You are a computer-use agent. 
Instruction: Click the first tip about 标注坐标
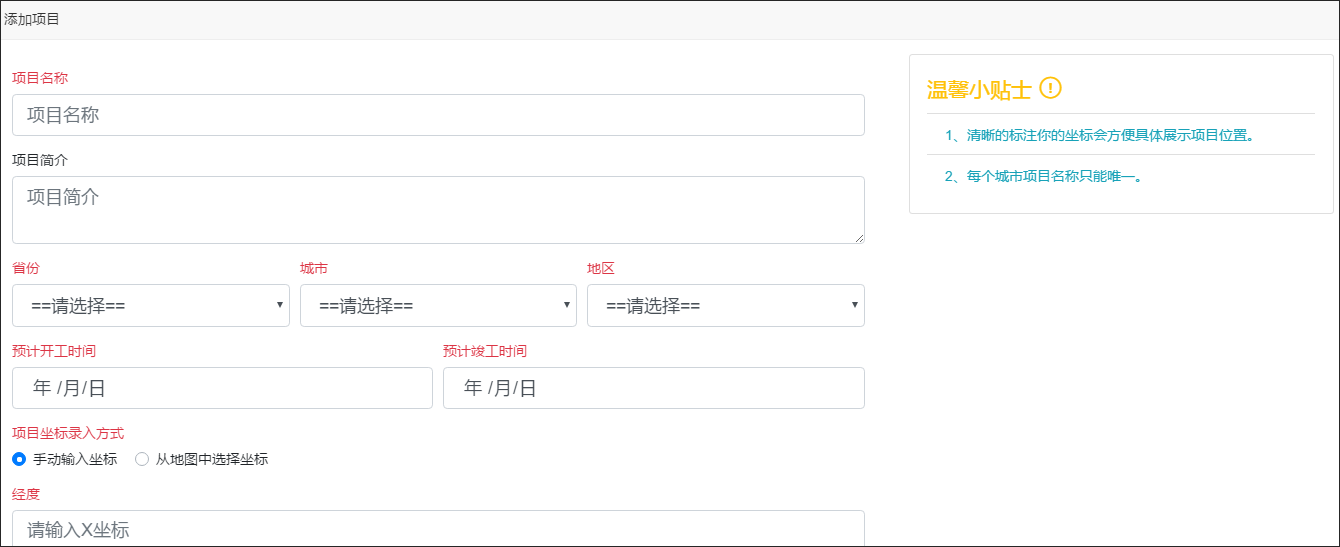coord(1099,135)
